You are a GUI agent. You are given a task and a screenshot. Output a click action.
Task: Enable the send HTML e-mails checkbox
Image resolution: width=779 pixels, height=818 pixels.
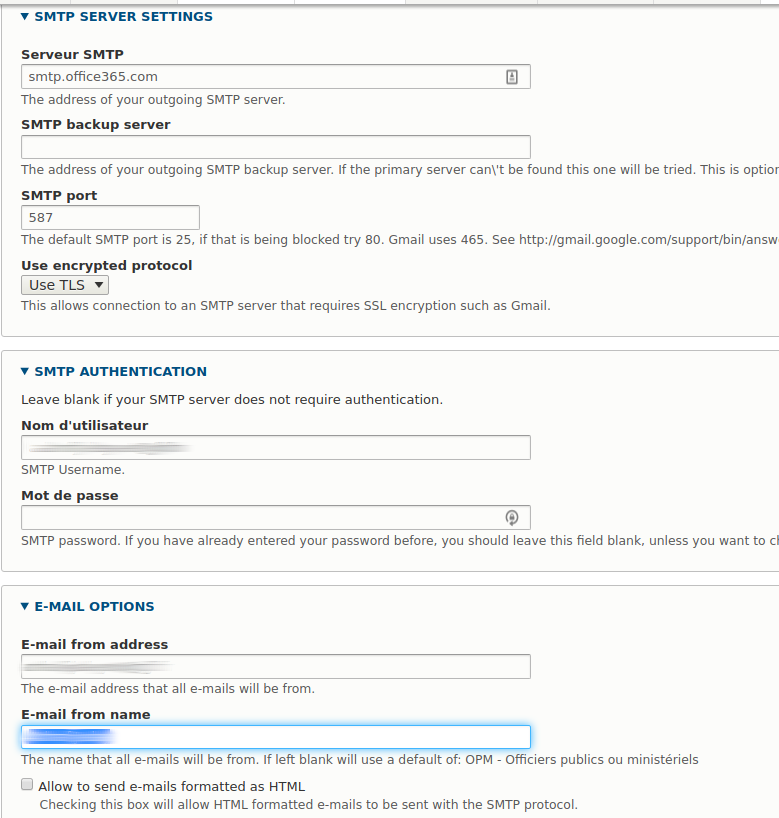[x=28, y=785]
